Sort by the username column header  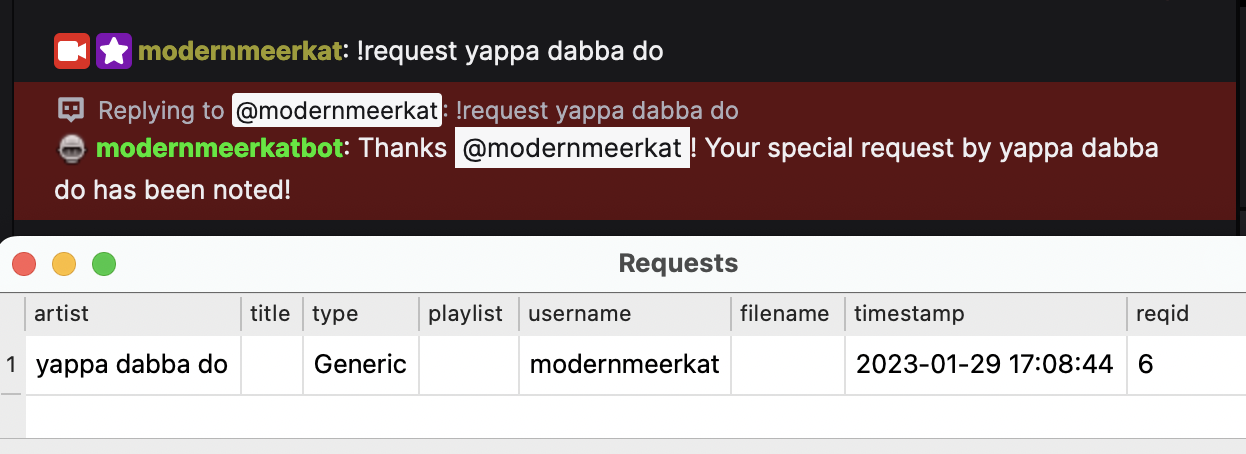tap(624, 314)
